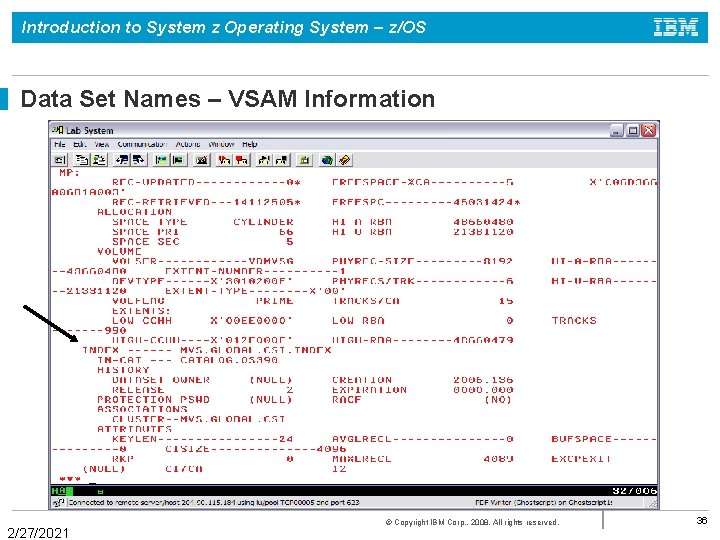This screenshot has height=540, width=720.
Task: Close the Lab System window
Action: coord(648,130)
